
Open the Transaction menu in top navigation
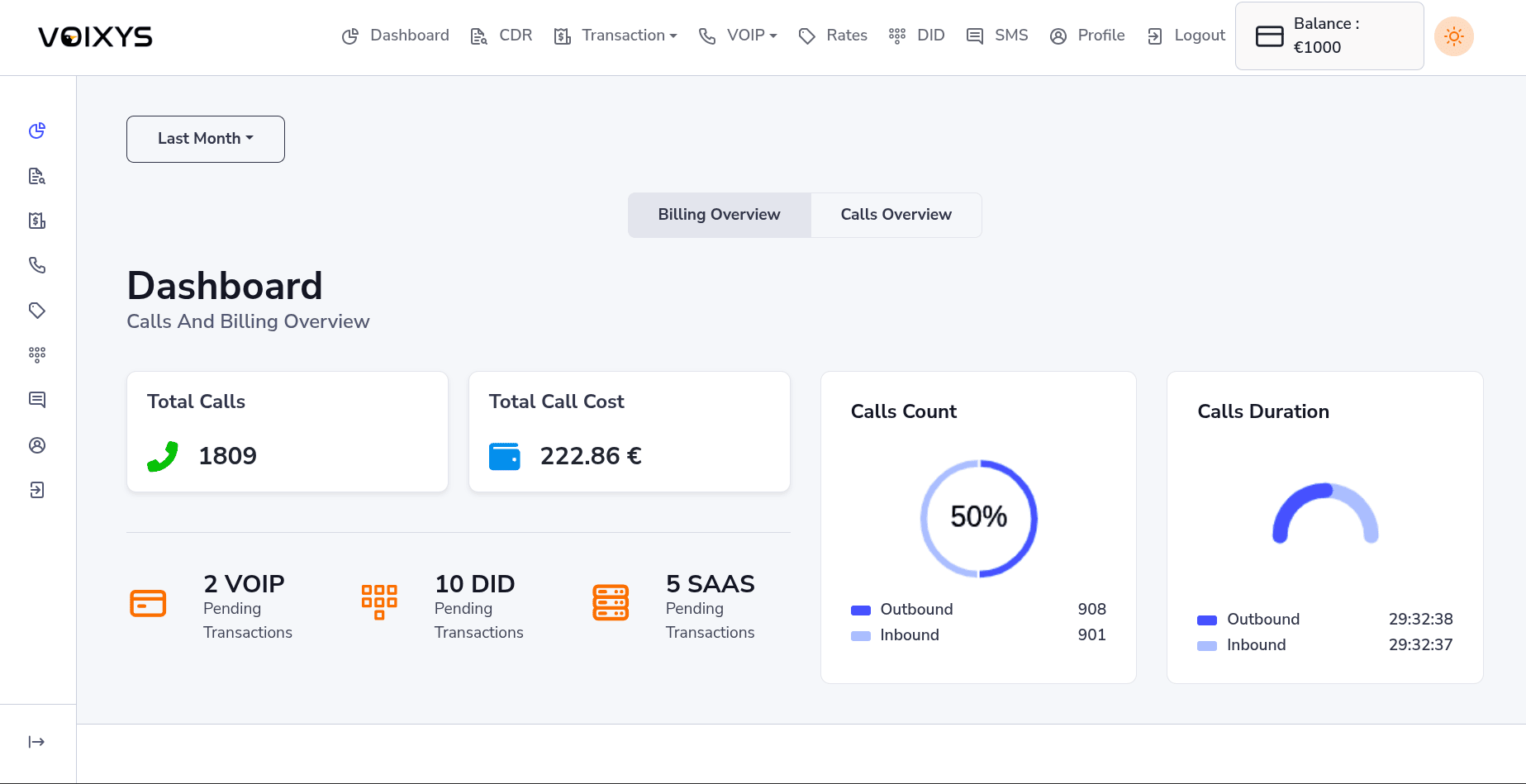coord(616,36)
